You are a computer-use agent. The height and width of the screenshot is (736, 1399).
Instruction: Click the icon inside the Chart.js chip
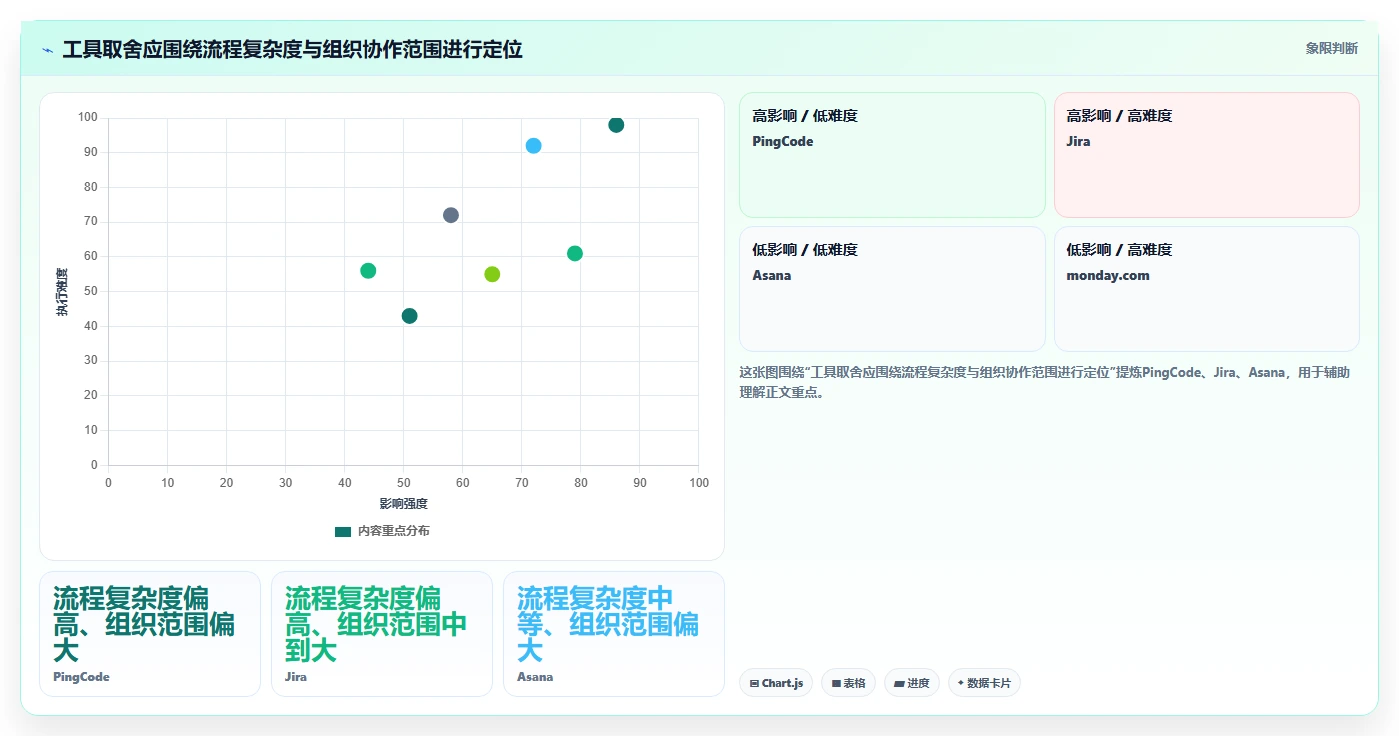pyautogui.click(x=754, y=684)
